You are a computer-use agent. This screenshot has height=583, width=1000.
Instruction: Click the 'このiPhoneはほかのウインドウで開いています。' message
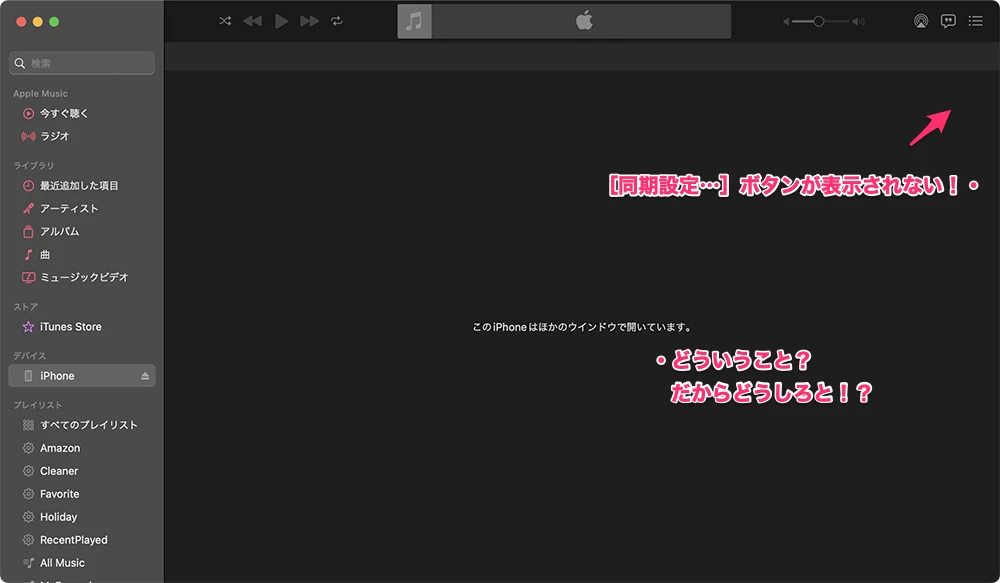[581, 327]
